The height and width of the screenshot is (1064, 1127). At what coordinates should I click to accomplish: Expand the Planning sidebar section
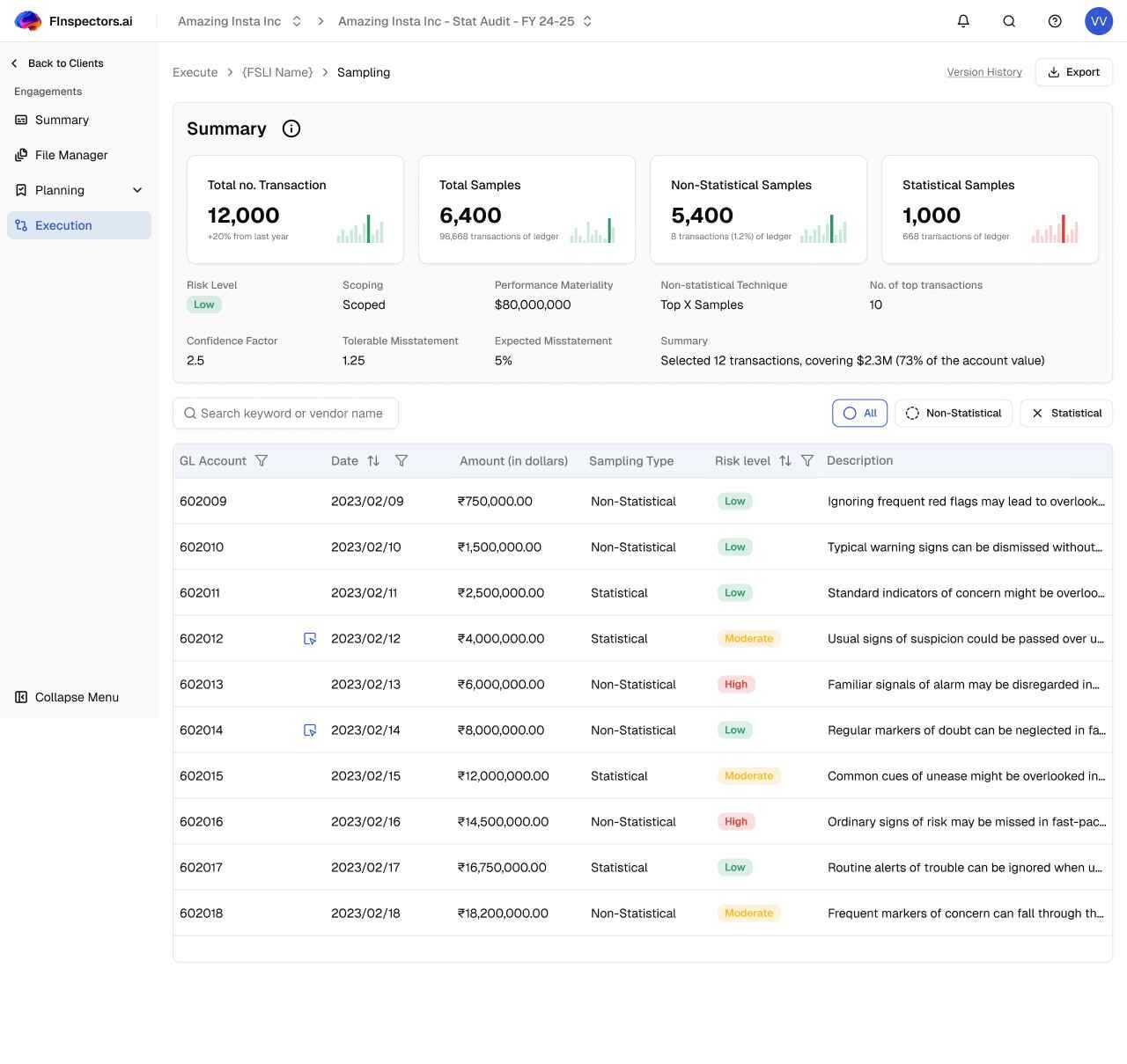coord(137,190)
